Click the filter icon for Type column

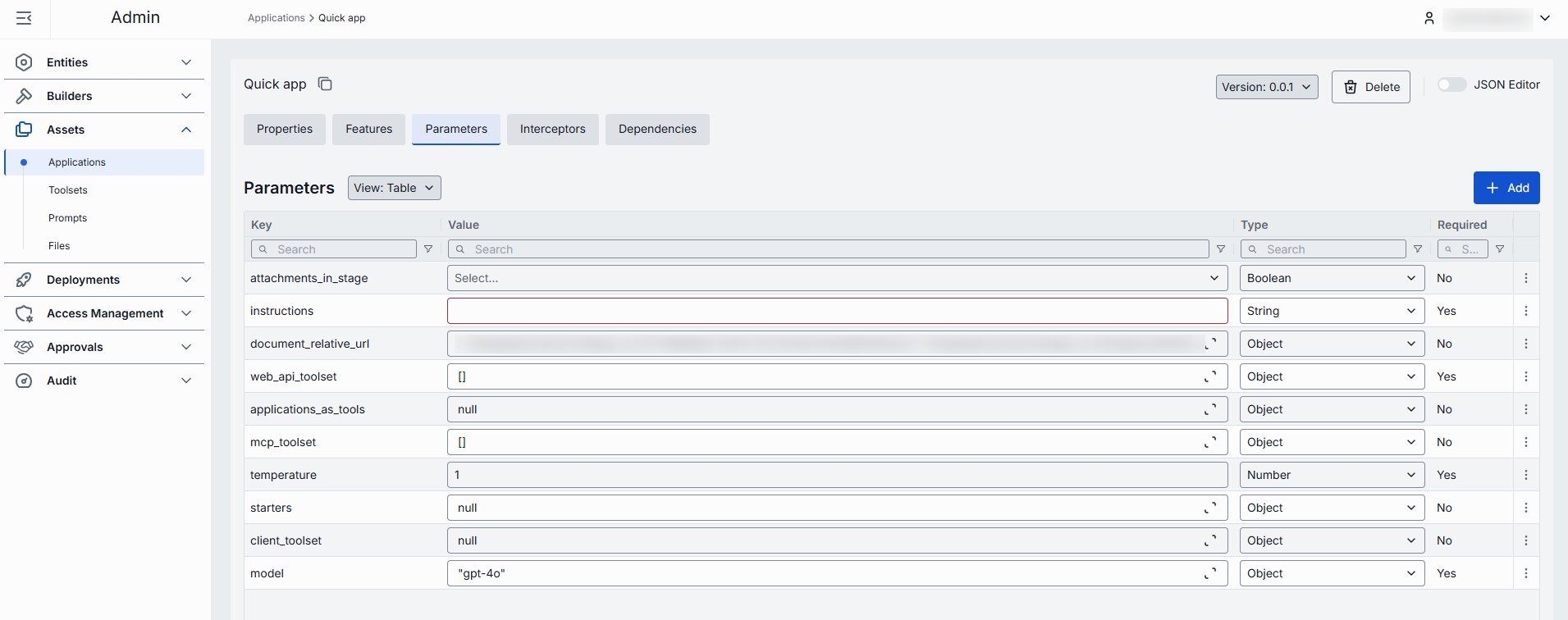coord(1417,249)
